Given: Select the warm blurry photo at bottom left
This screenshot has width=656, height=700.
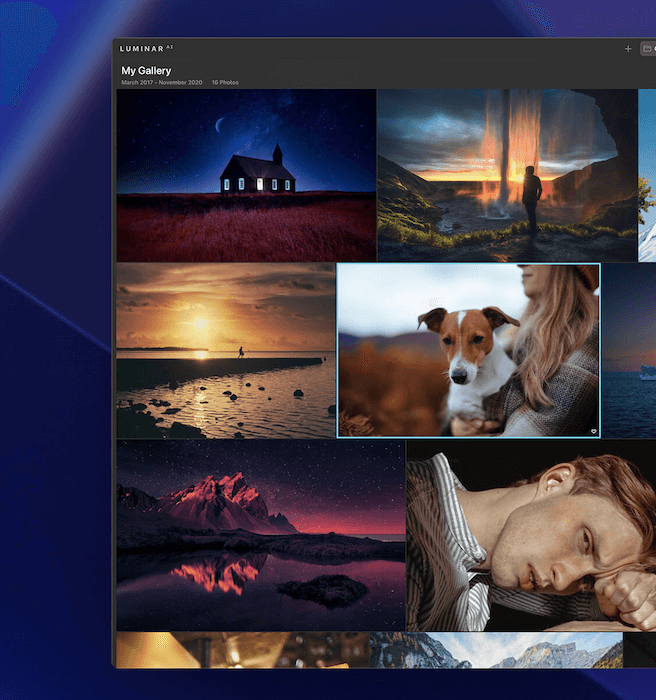Looking at the screenshot, I should pyautogui.click(x=242, y=650).
